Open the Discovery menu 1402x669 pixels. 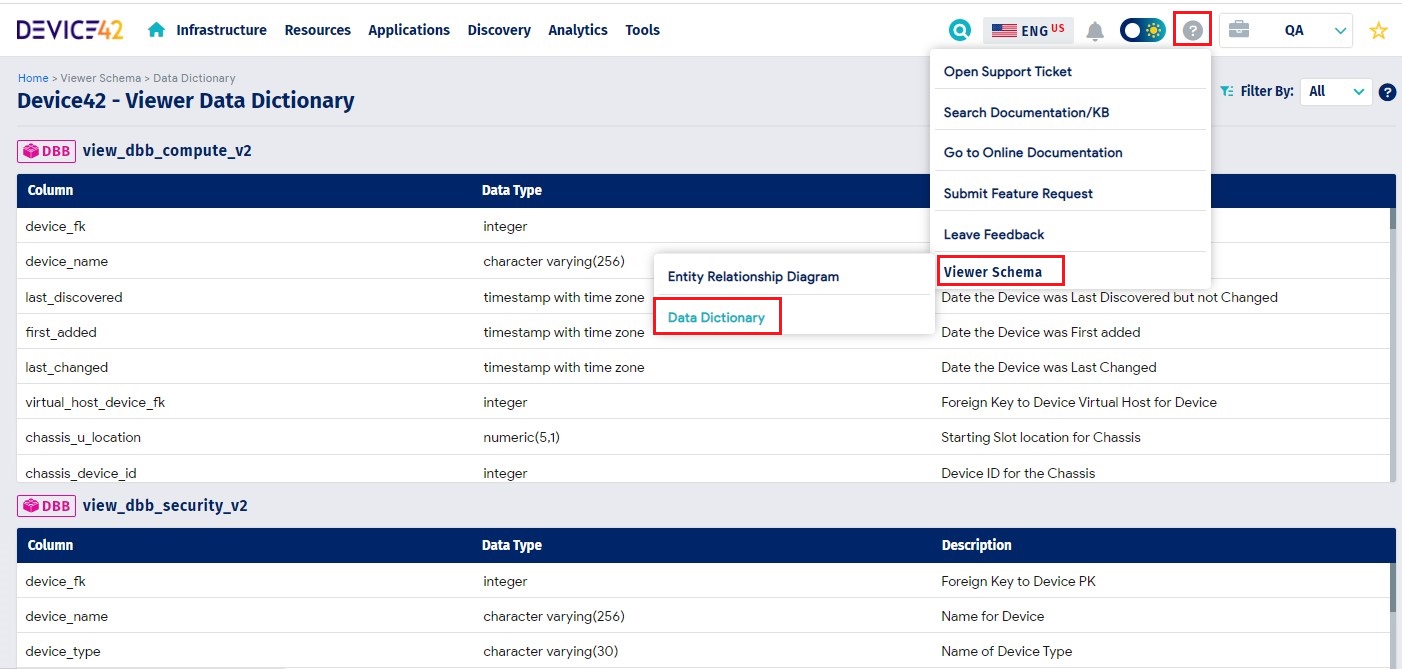click(499, 30)
